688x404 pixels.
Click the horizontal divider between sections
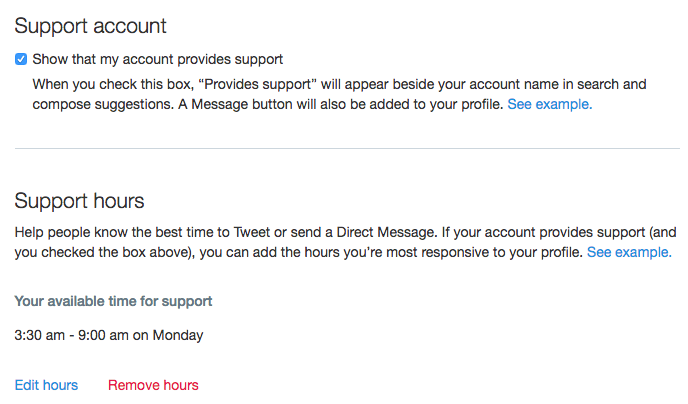[347, 149]
